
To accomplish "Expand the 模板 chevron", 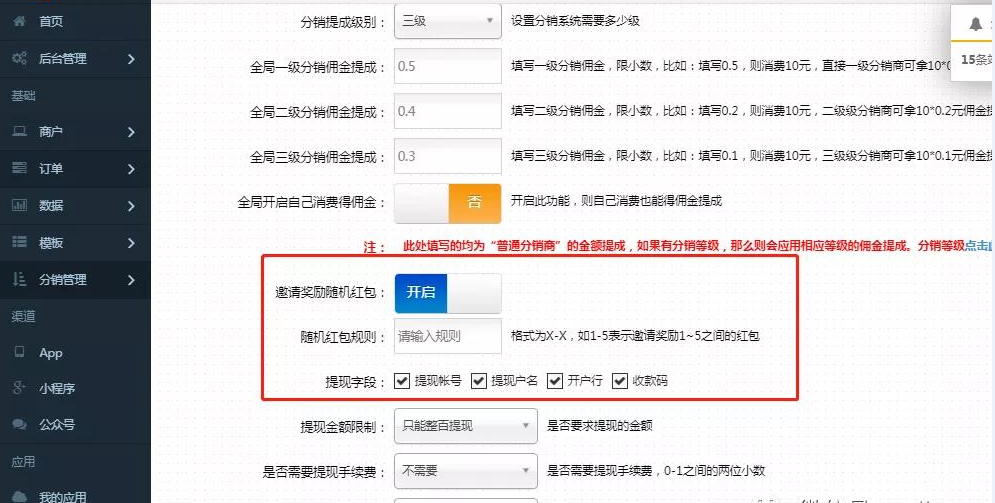I will pyautogui.click(x=131, y=242).
